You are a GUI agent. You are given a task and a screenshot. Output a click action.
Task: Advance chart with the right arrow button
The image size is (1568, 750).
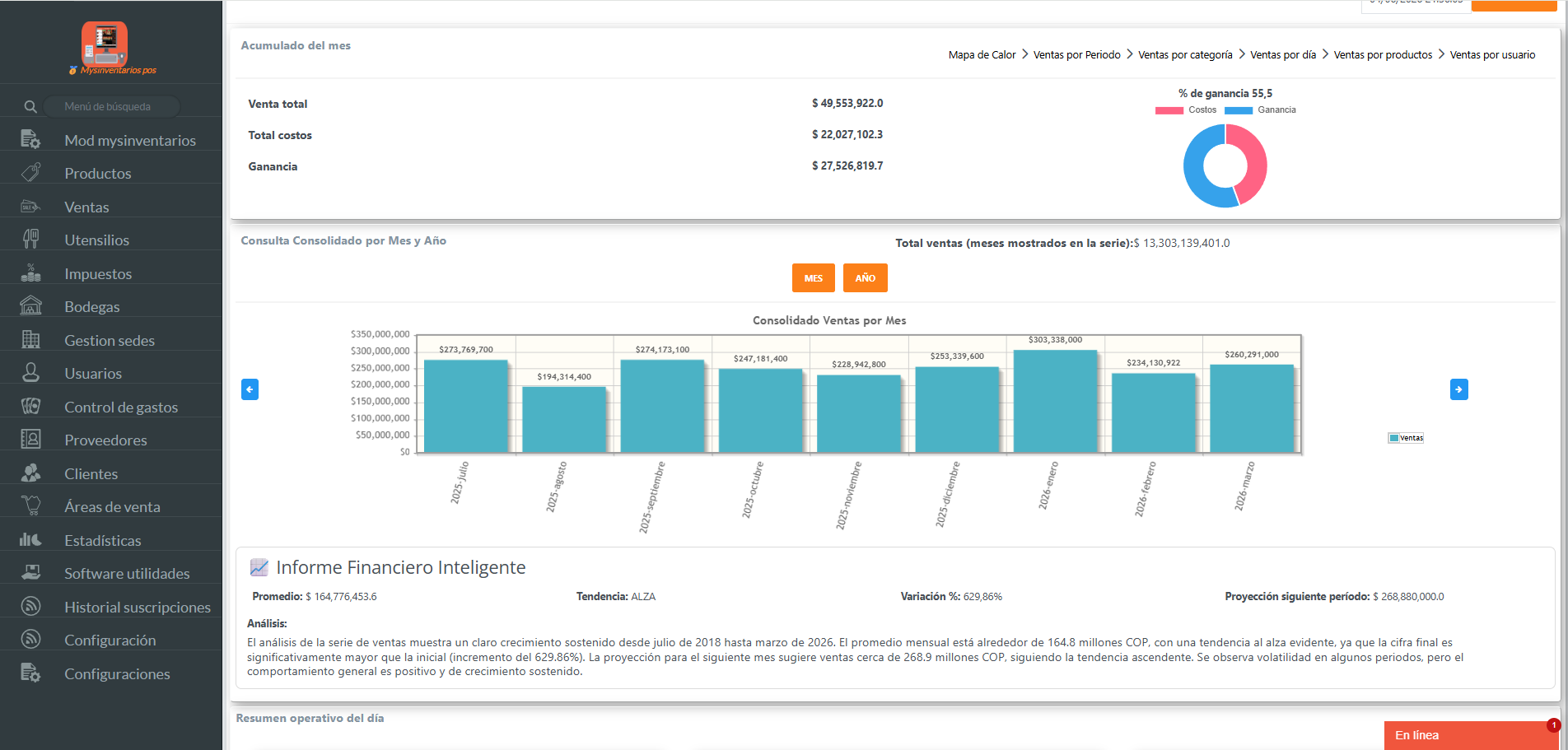point(1458,389)
